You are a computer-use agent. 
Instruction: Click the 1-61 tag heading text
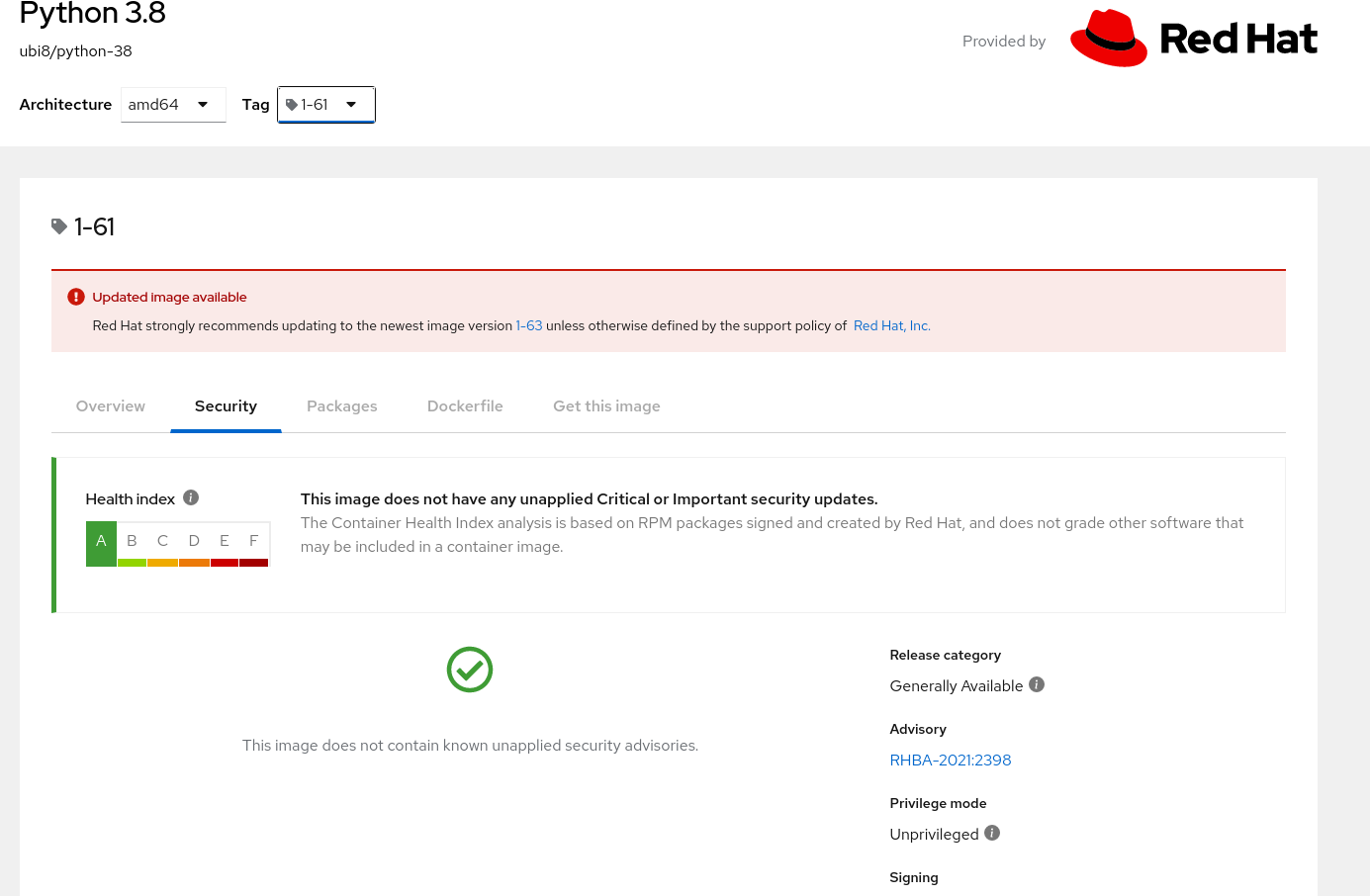click(x=95, y=227)
